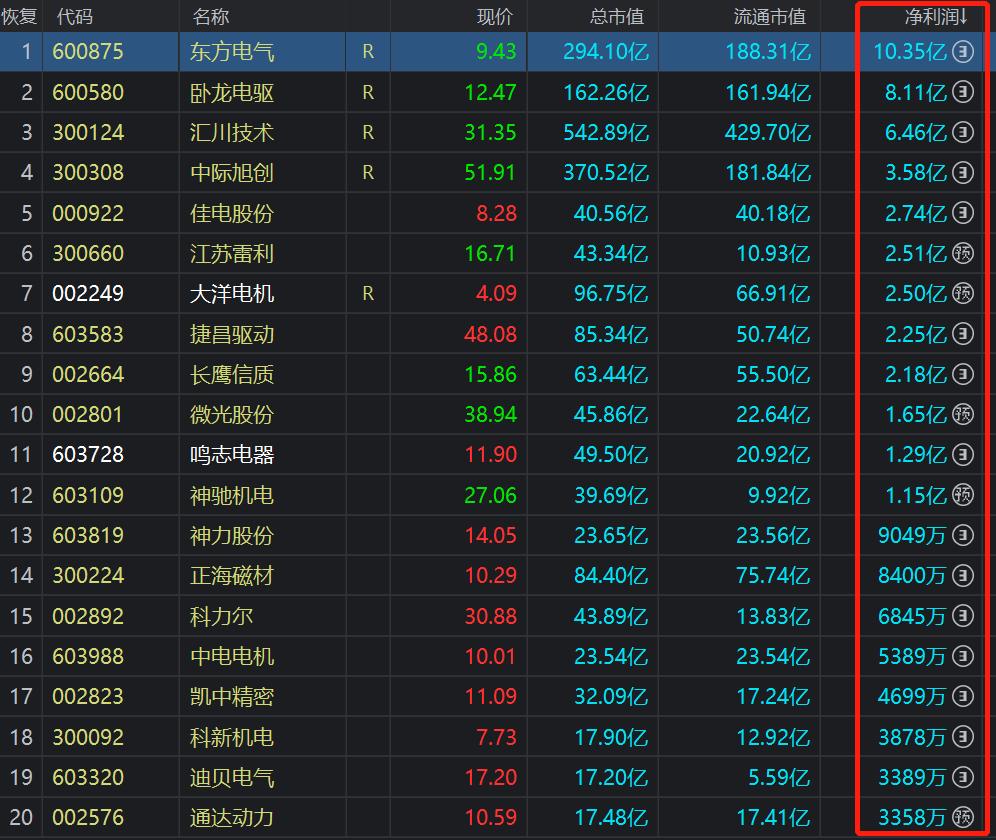
Task: Click the R margin marker for 中际旭创
Action: (x=368, y=172)
